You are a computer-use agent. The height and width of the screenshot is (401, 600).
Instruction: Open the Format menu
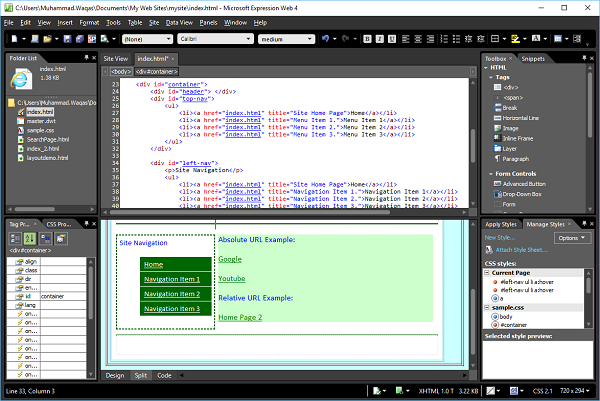(x=89, y=21)
